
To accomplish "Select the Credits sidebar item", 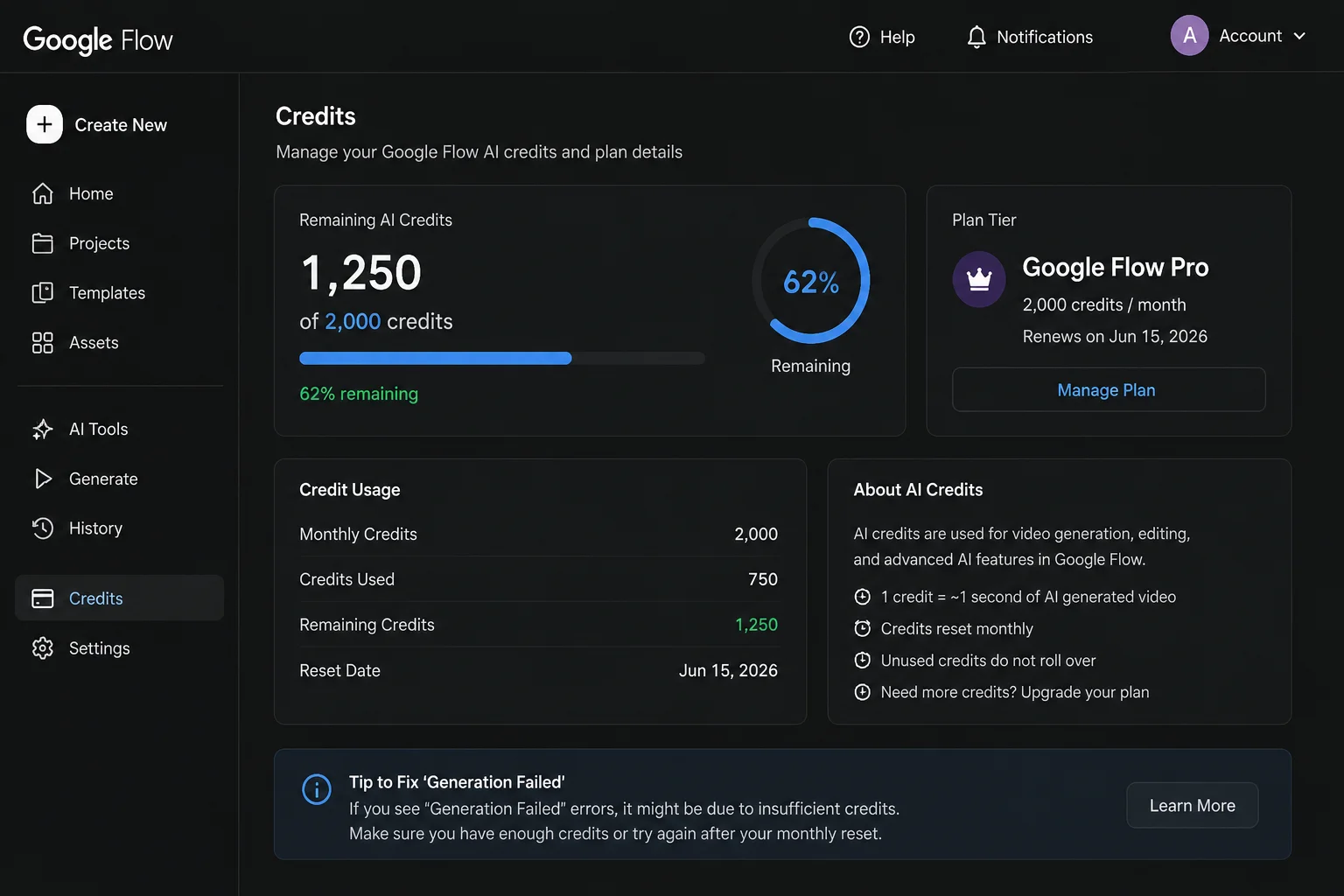I will click(x=120, y=598).
